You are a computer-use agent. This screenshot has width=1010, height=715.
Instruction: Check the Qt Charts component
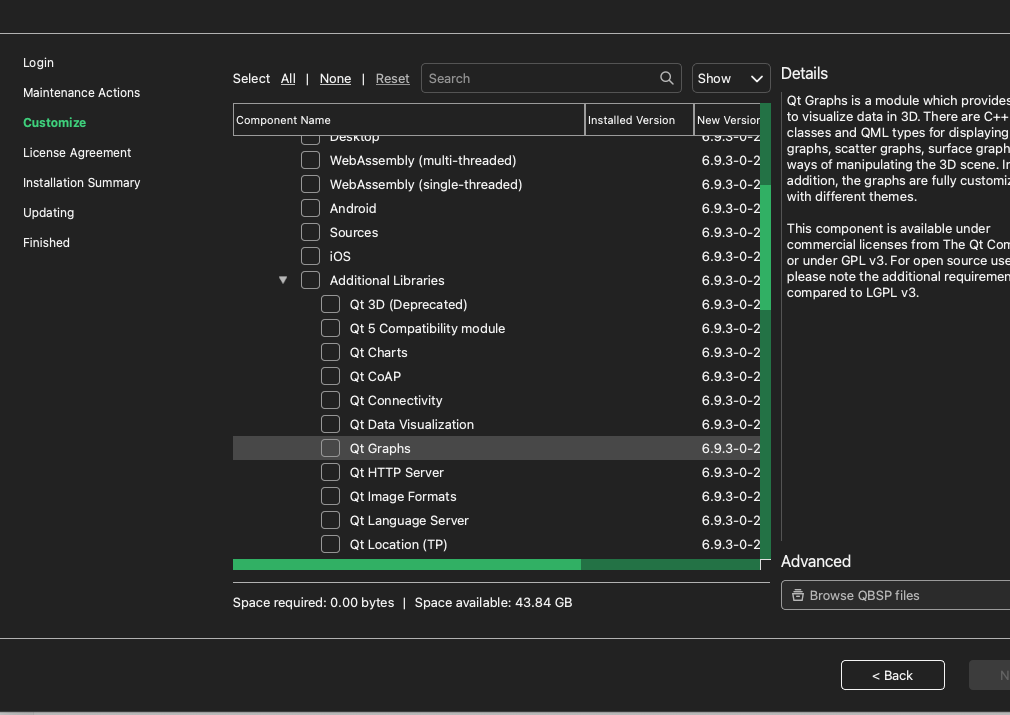(331, 352)
